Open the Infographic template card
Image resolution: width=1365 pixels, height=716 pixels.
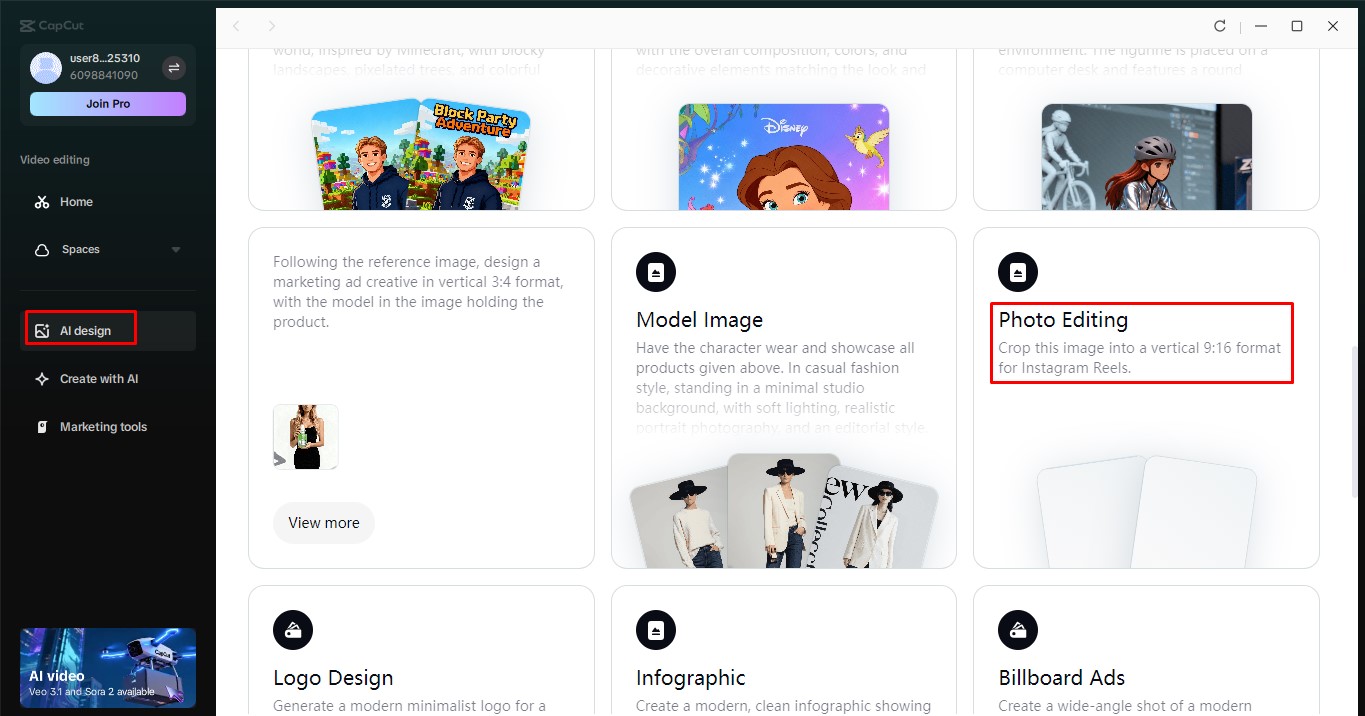point(656,630)
